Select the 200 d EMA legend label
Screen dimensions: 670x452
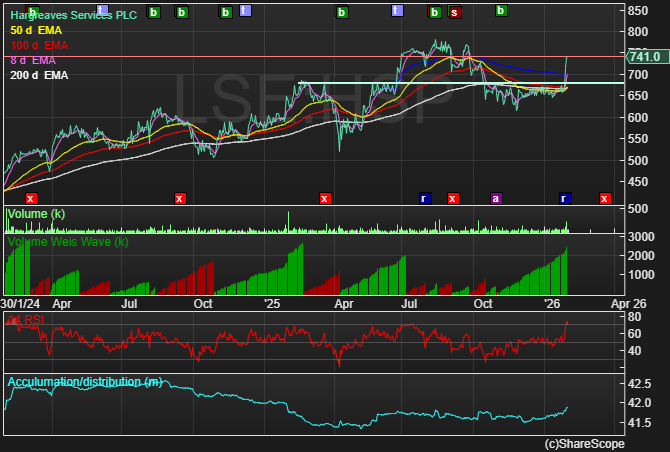pos(39,75)
